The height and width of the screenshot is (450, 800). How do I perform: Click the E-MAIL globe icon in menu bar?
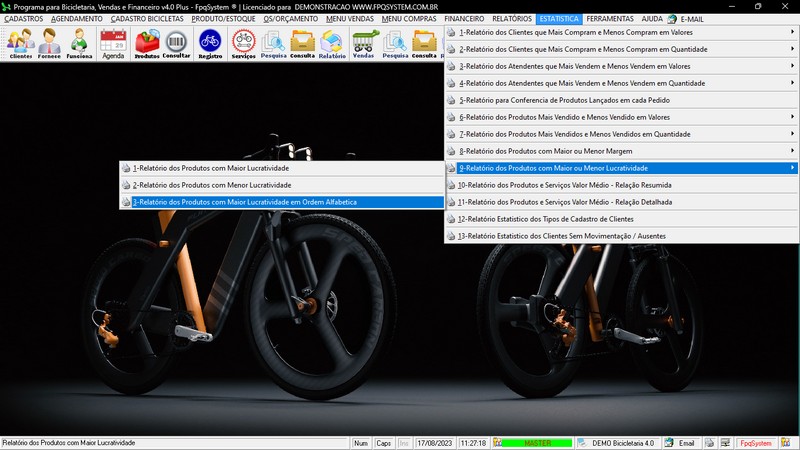click(x=672, y=19)
